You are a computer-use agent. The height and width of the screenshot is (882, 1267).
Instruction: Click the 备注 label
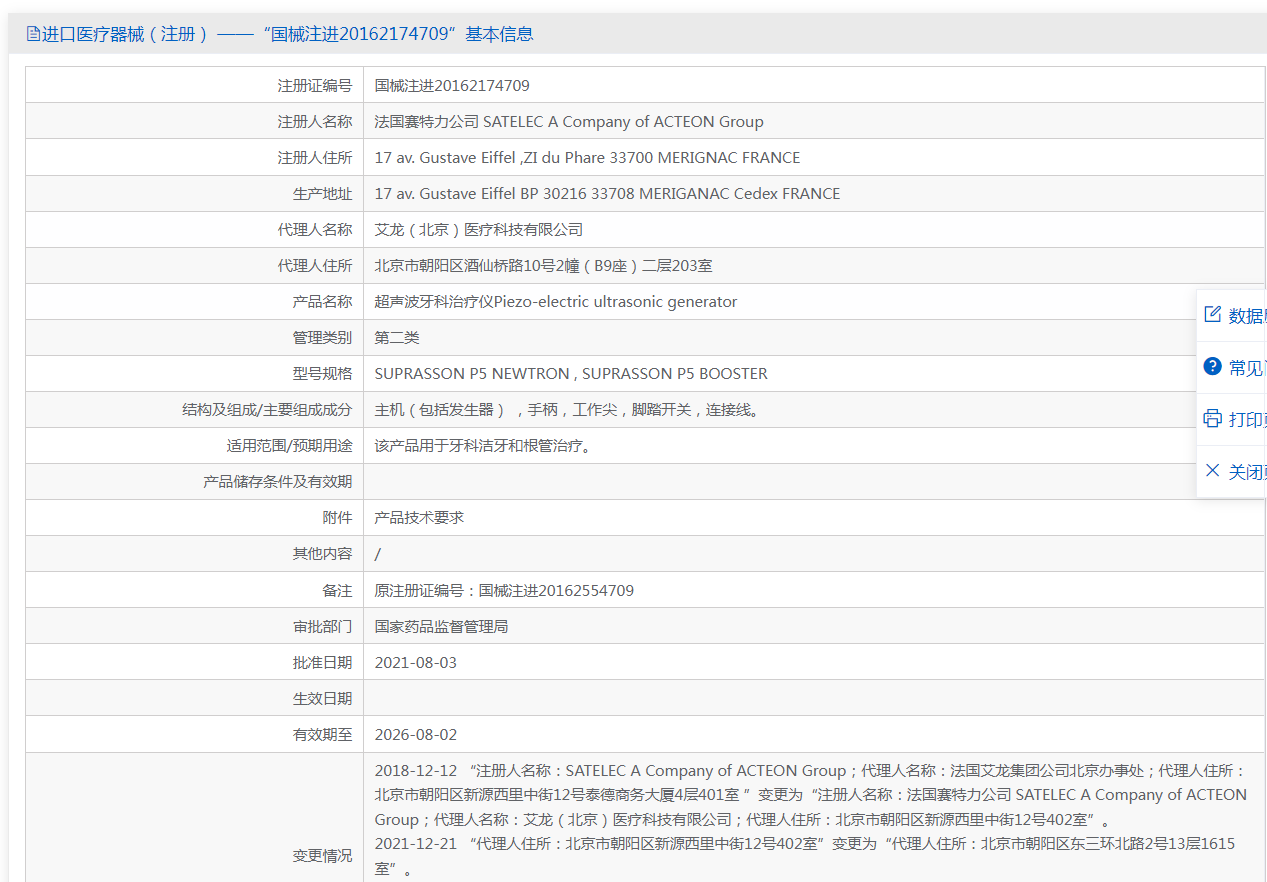338,591
